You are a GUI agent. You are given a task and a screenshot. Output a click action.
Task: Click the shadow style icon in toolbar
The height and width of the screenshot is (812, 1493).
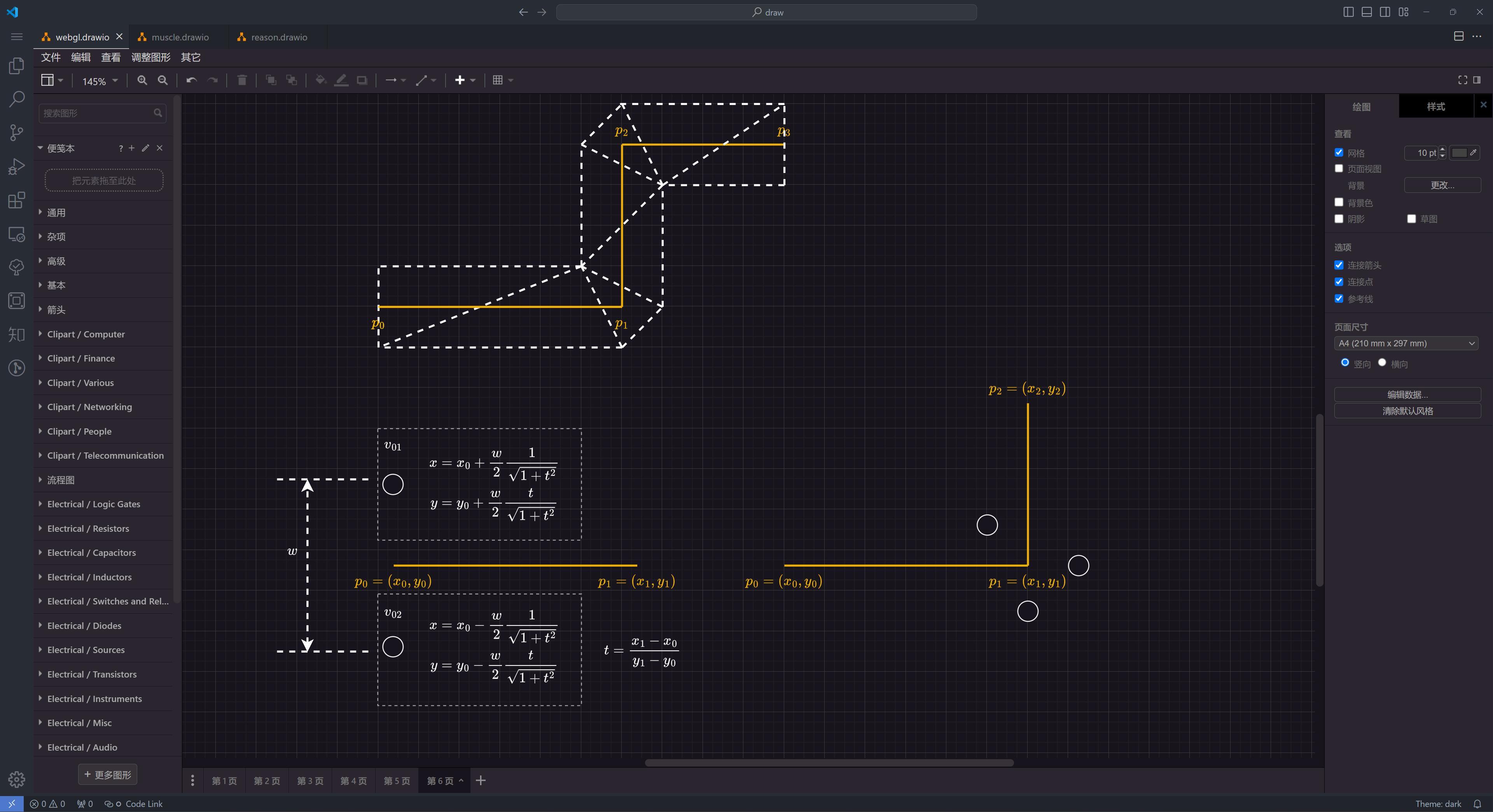point(362,80)
